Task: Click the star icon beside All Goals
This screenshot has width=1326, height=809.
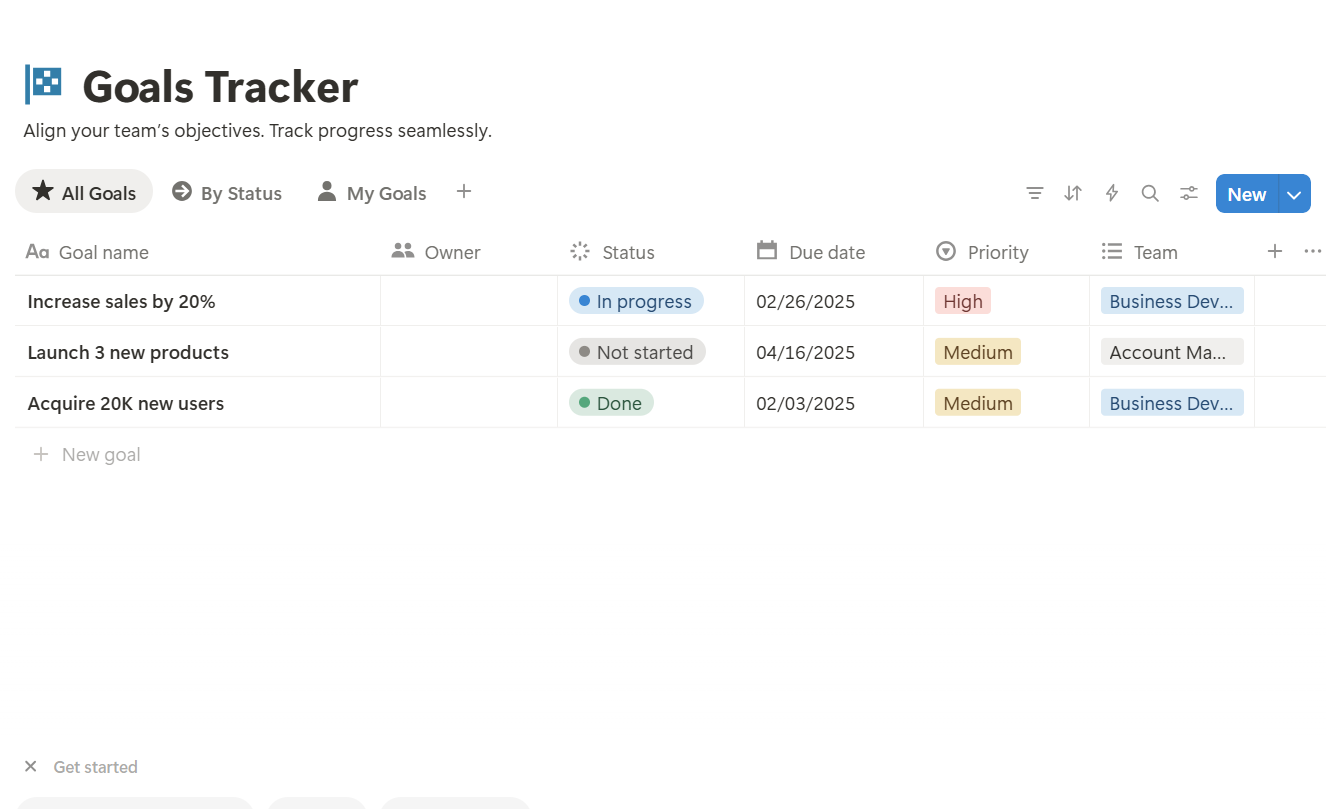Action: [x=43, y=191]
